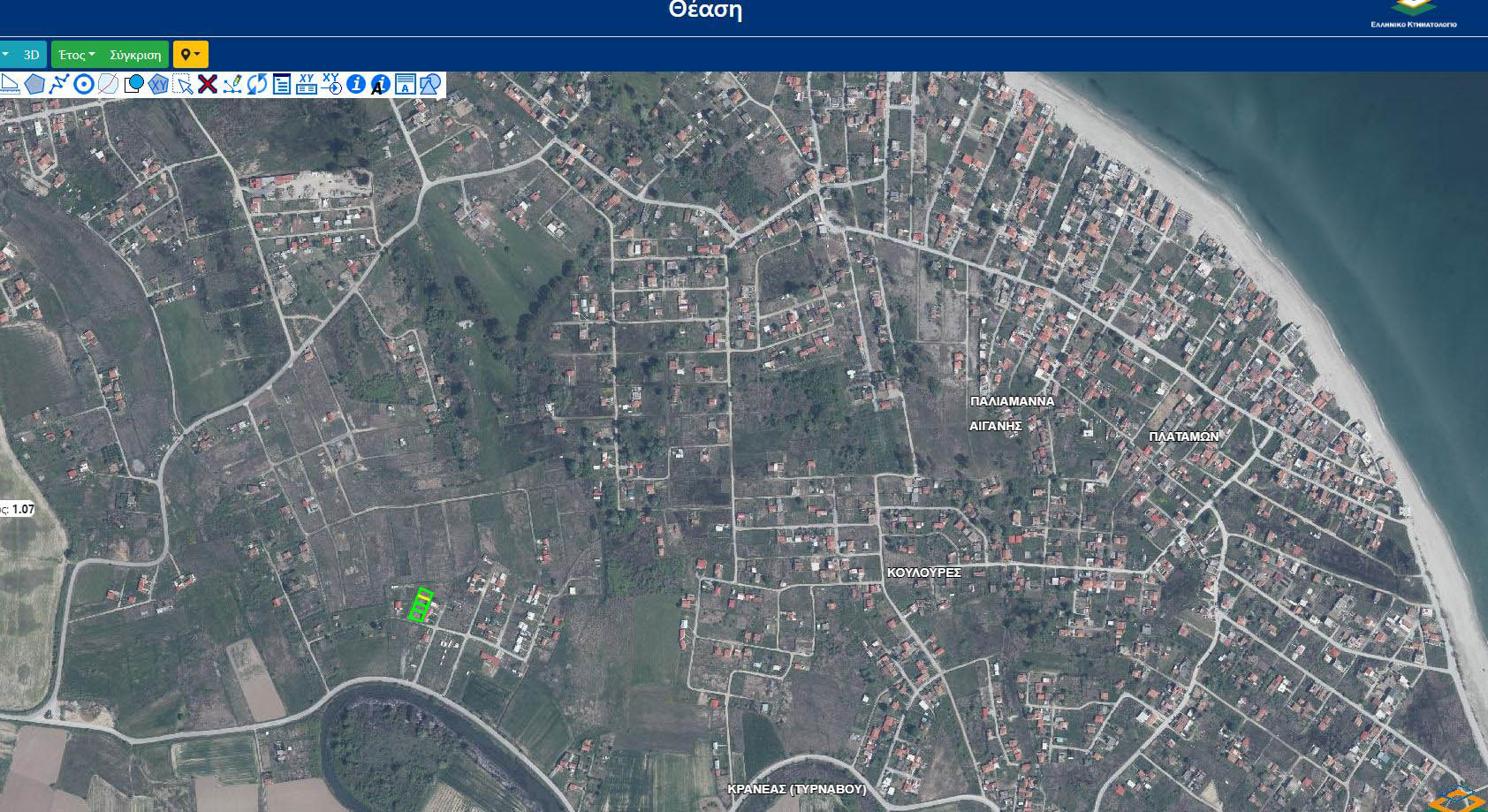Open the XY coordinates table icon
Image resolution: width=1488 pixels, height=812 pixels.
click(x=307, y=84)
